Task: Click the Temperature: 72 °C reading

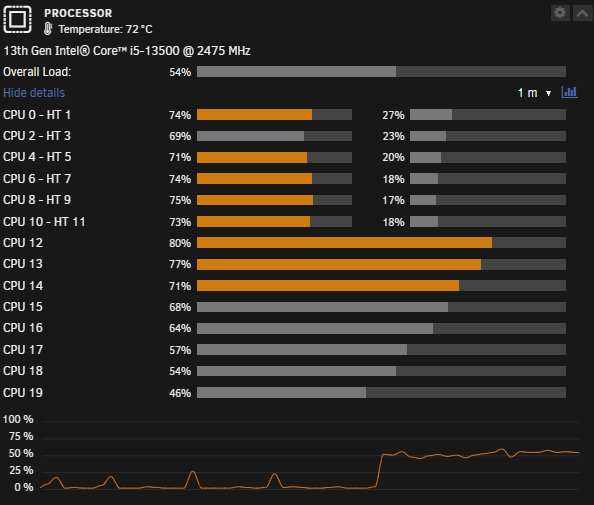Action: [105, 29]
